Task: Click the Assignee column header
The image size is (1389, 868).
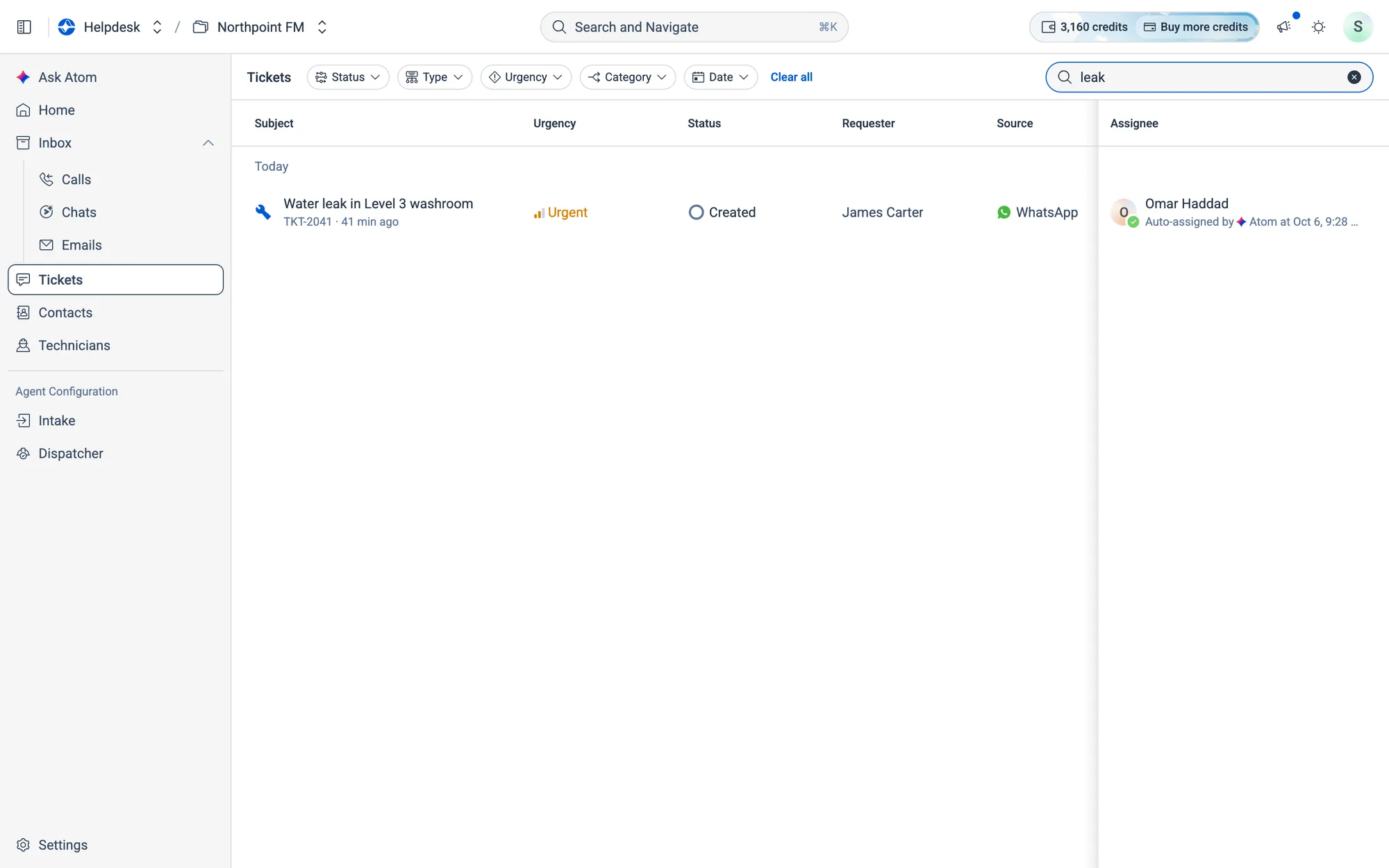Action: (x=1133, y=123)
